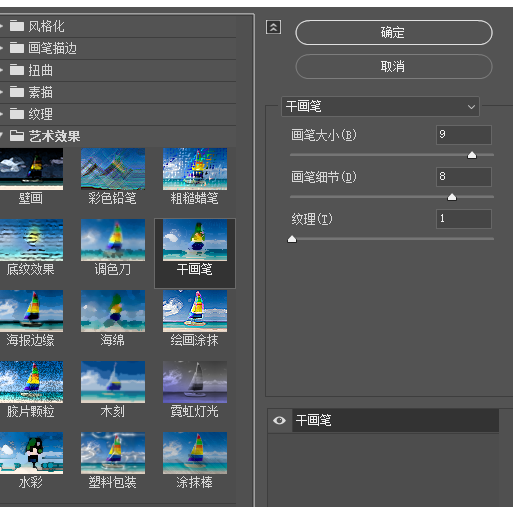Select the 壁画 filter thumbnail
513x507 pixels.
[31, 169]
